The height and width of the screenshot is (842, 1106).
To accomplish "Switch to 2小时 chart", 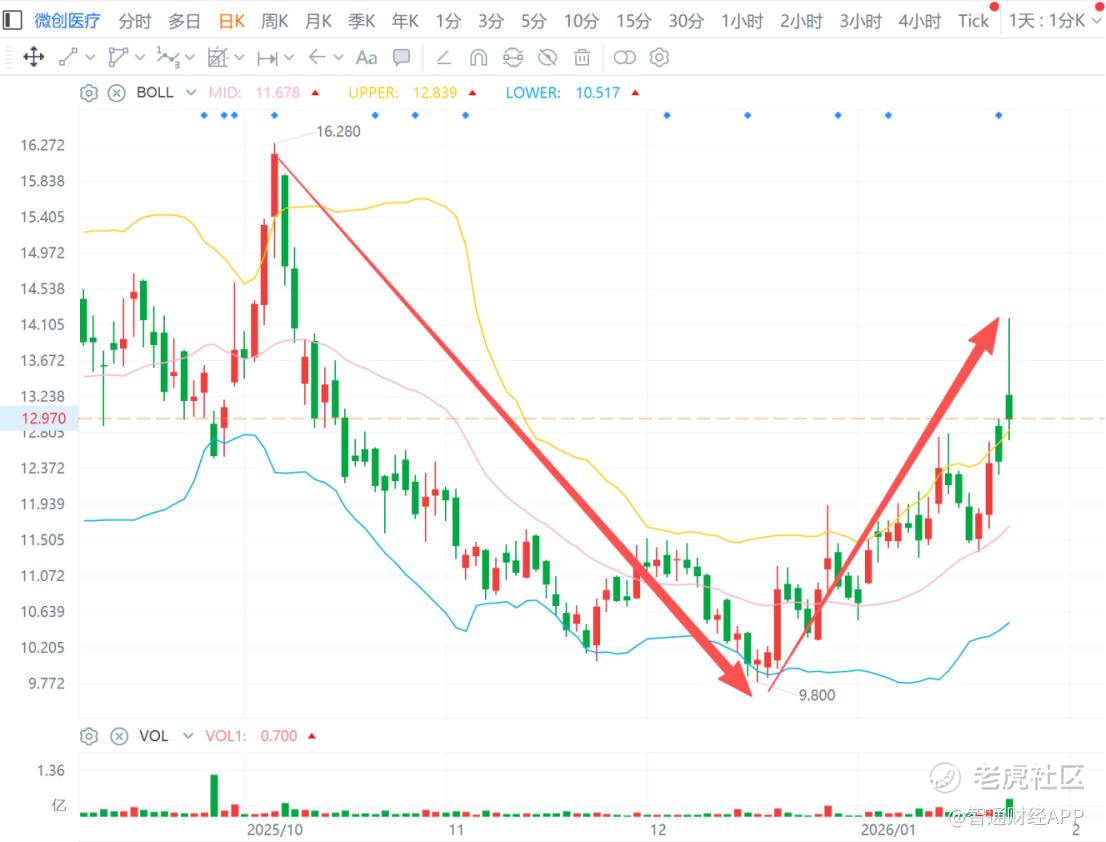I will [x=801, y=21].
